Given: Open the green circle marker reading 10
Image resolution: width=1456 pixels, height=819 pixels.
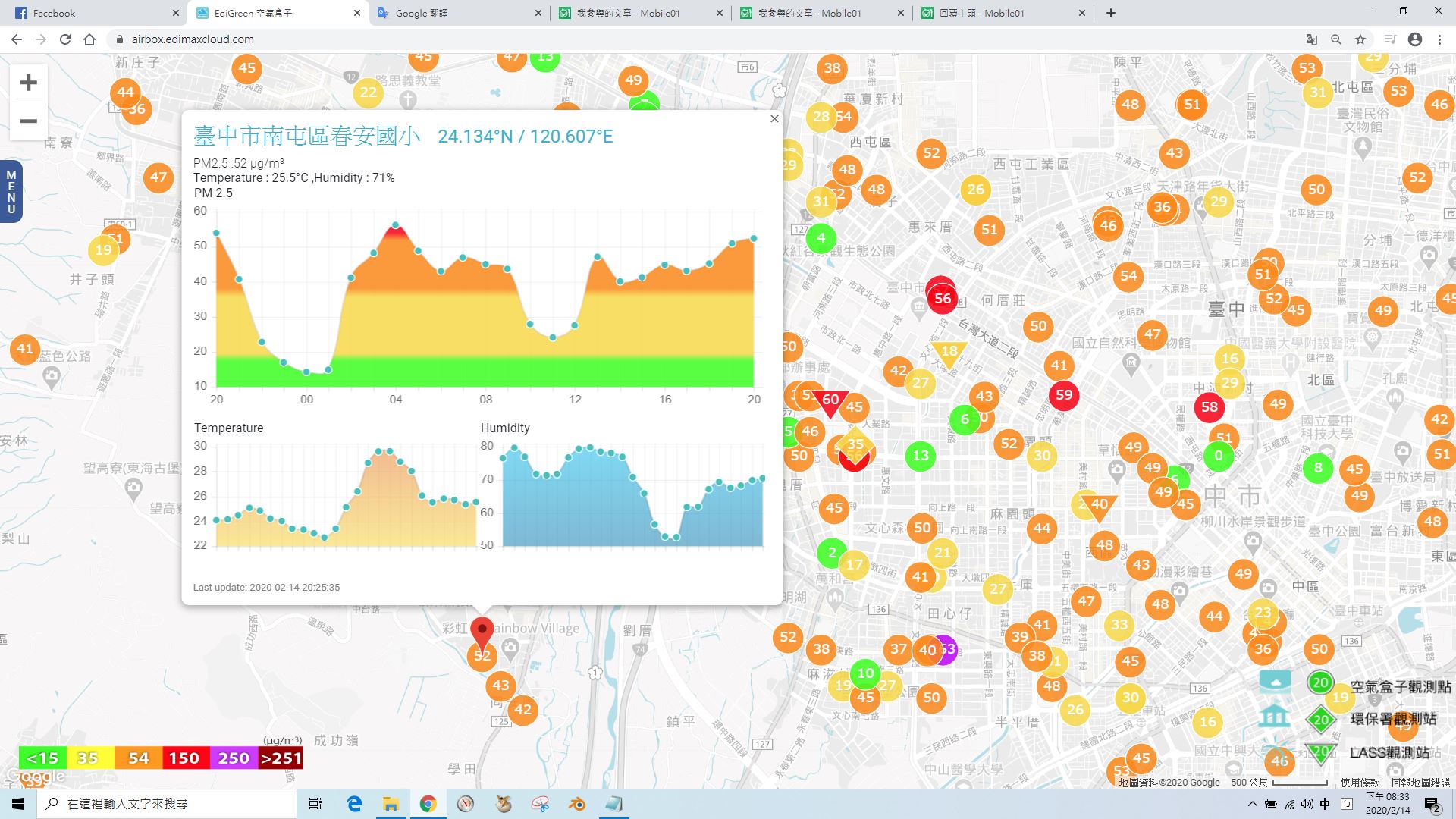Looking at the screenshot, I should (865, 673).
